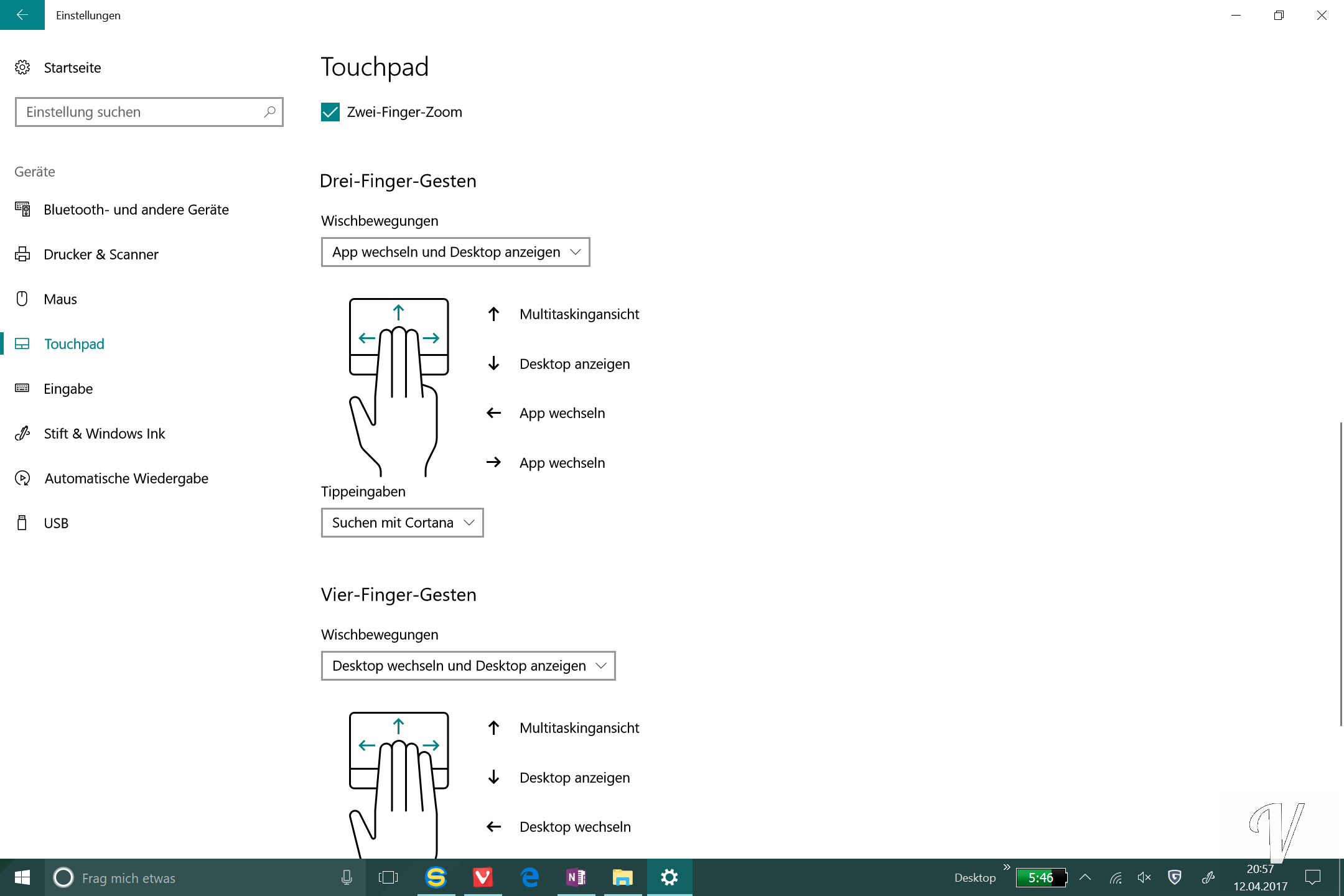Open Startseite via the gear icon

click(22, 67)
